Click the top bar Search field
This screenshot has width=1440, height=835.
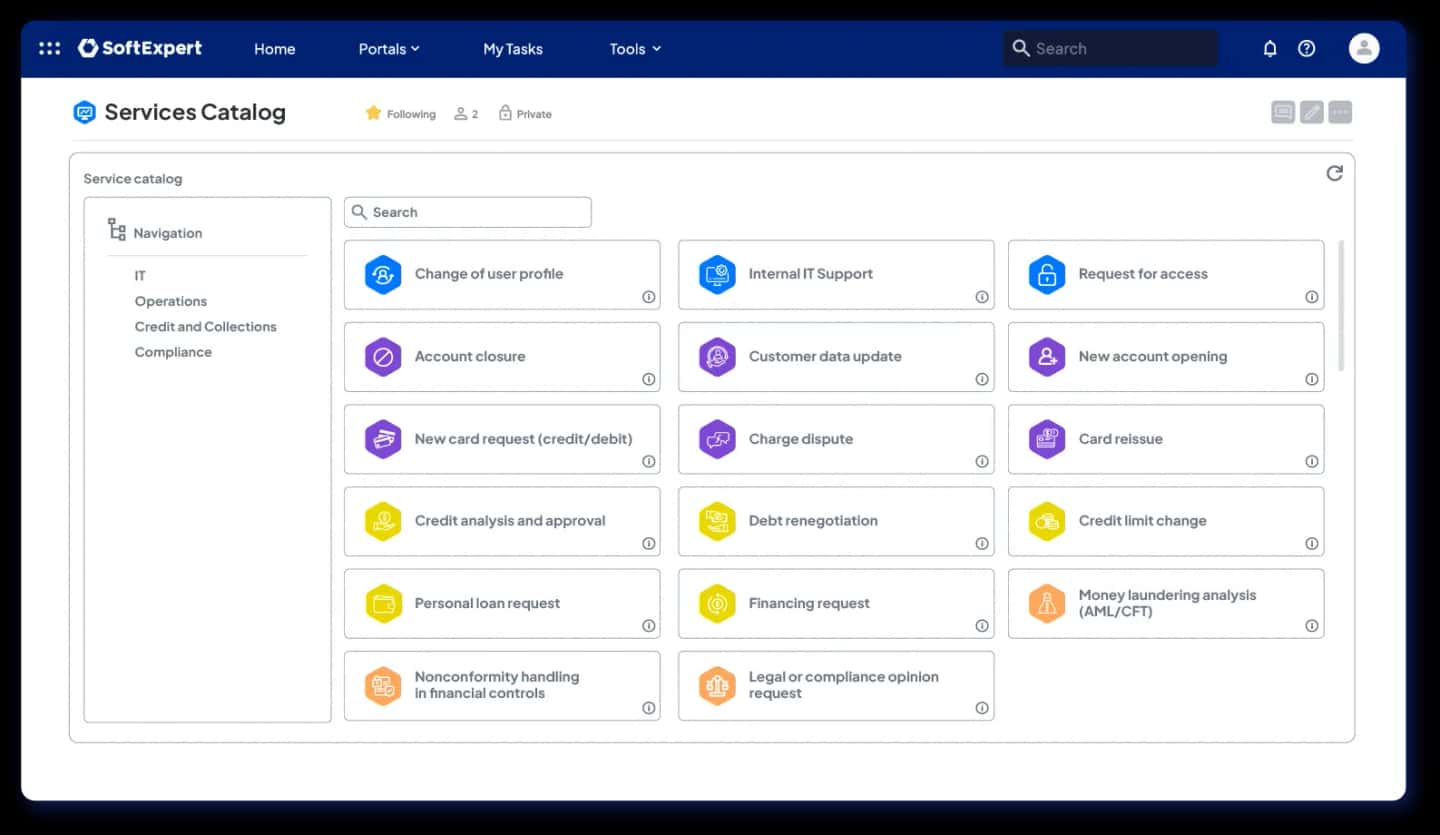1111,48
